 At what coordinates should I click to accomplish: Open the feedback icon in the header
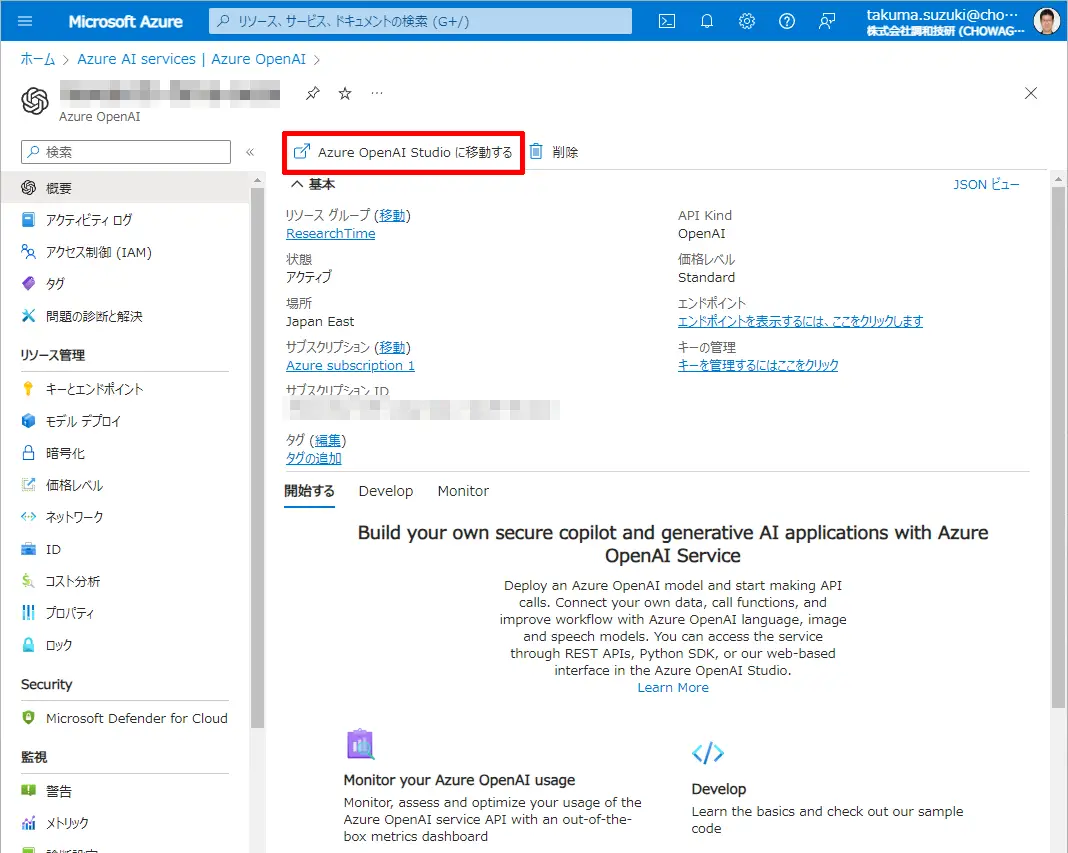[827, 21]
